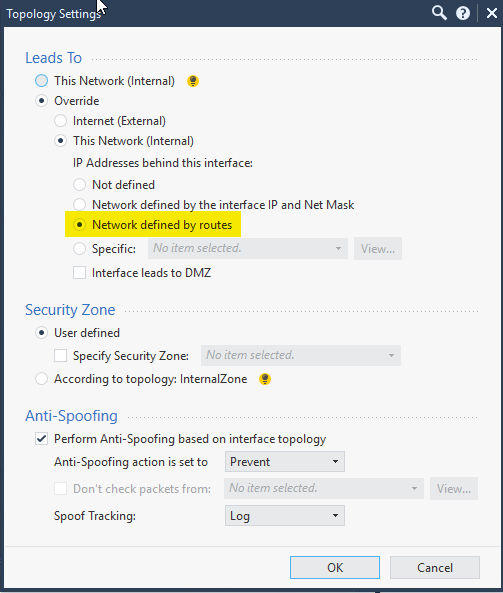The width and height of the screenshot is (503, 593).
Task: Open Spoof Tracking Log dropdown
Action: [x=285, y=515]
